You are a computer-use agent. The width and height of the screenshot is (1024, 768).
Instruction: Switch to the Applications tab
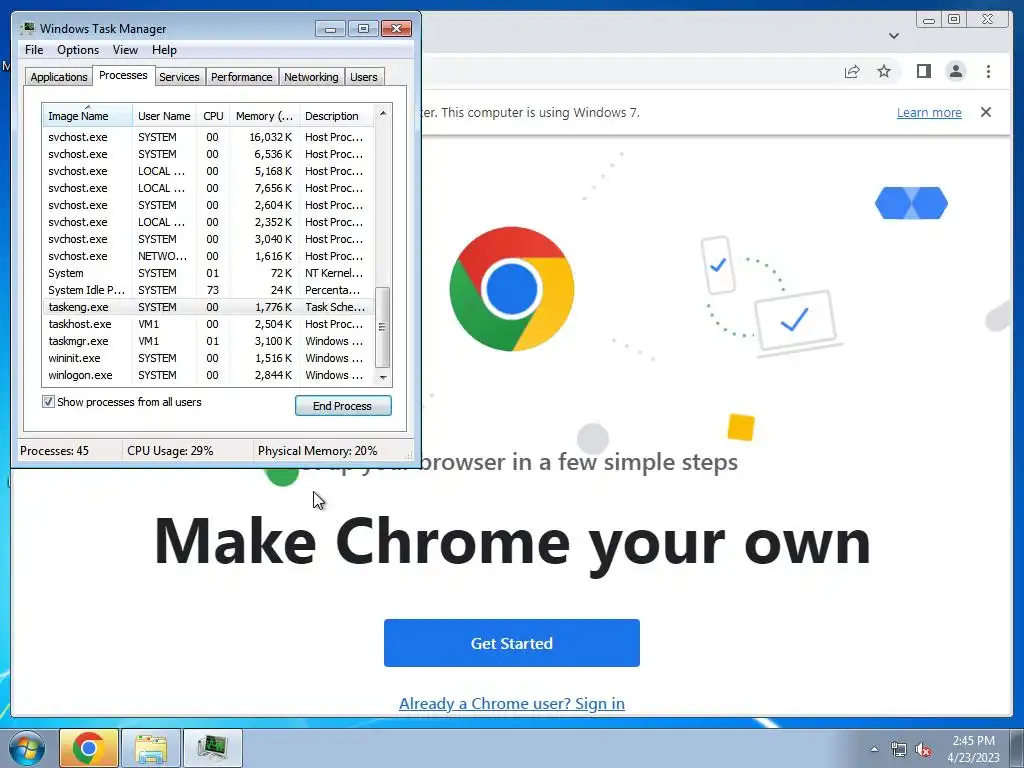[x=59, y=77]
